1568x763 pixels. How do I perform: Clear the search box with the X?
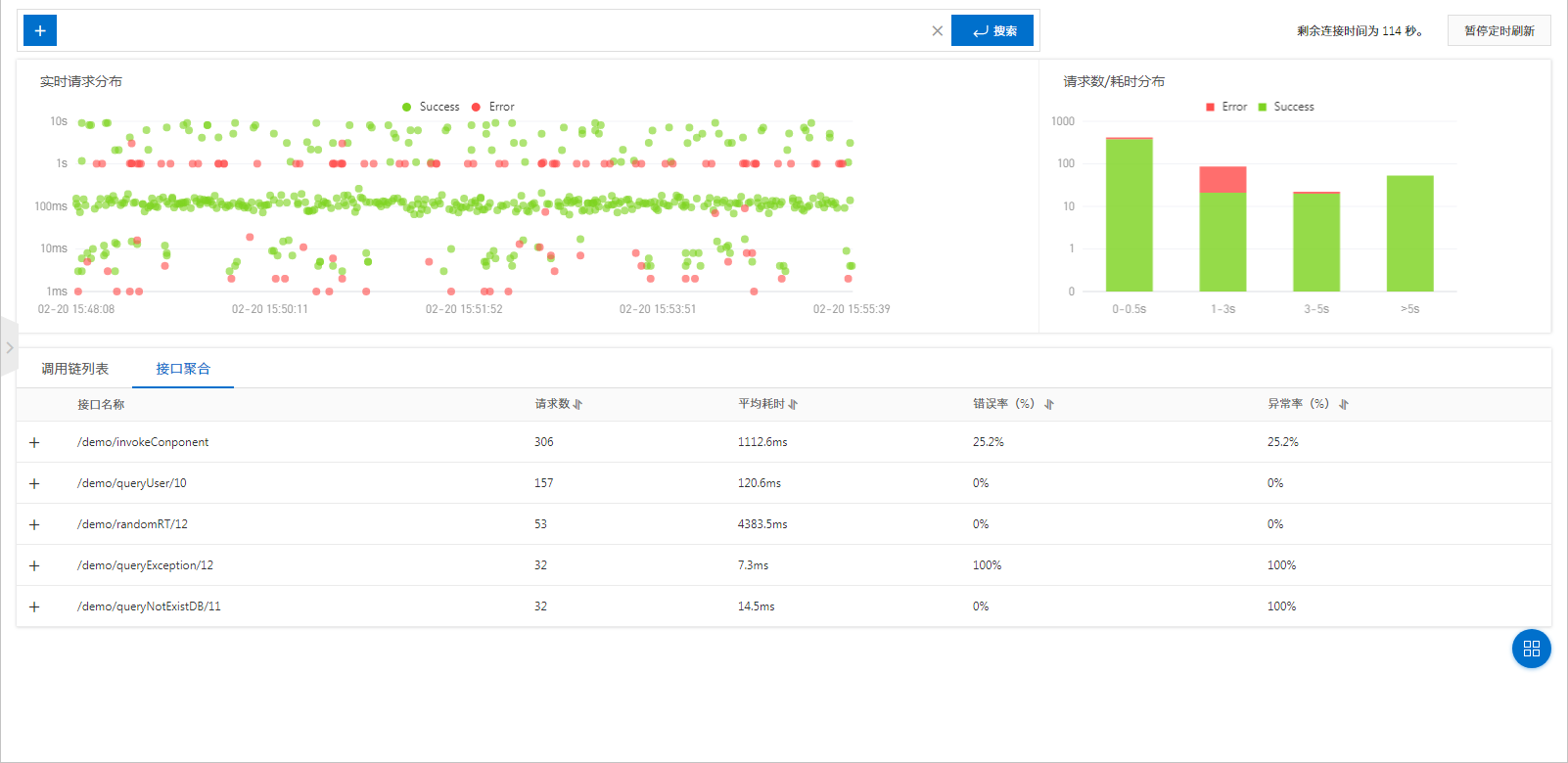(x=938, y=30)
